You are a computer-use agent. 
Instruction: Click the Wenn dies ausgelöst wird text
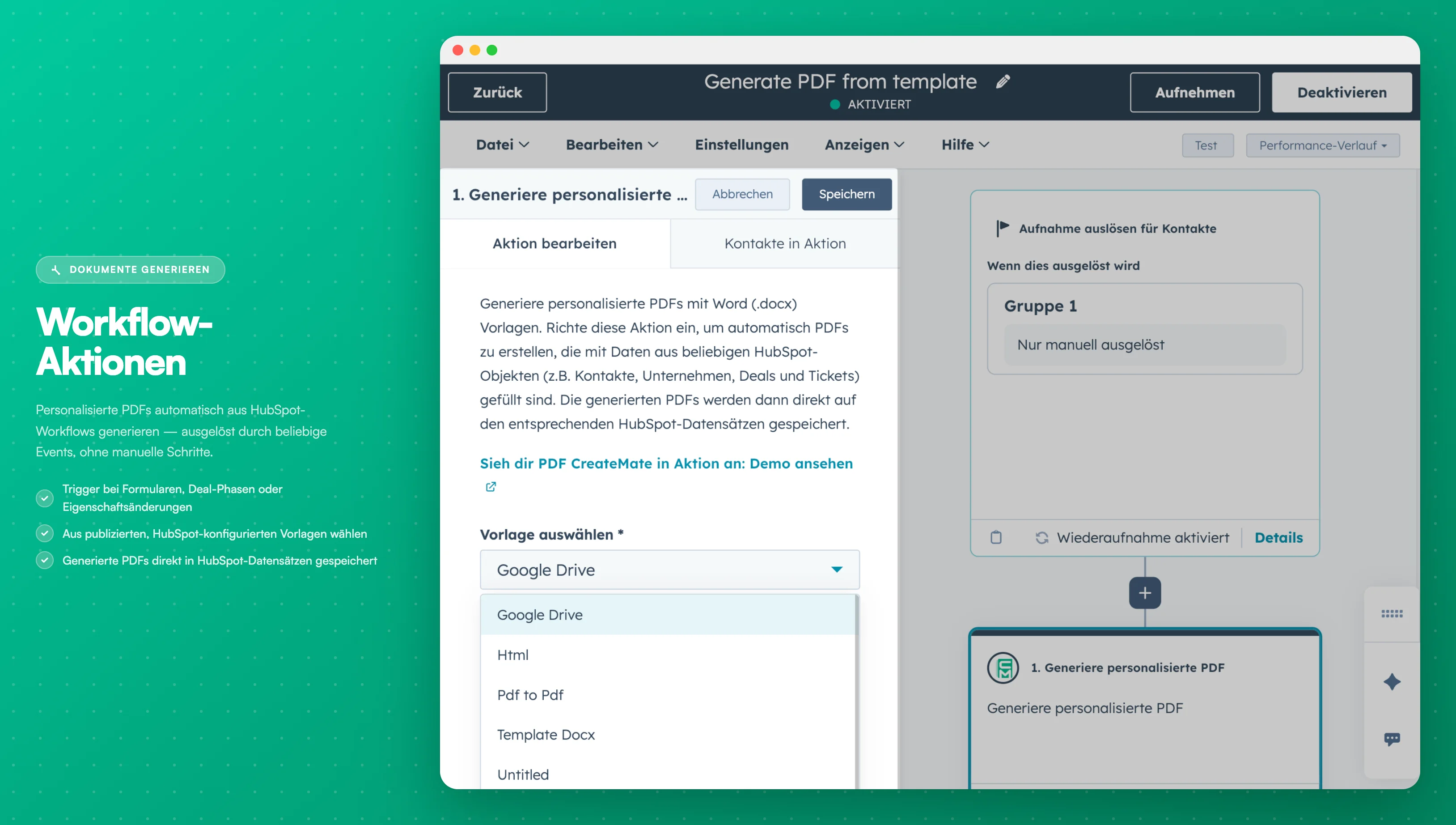point(1063,266)
